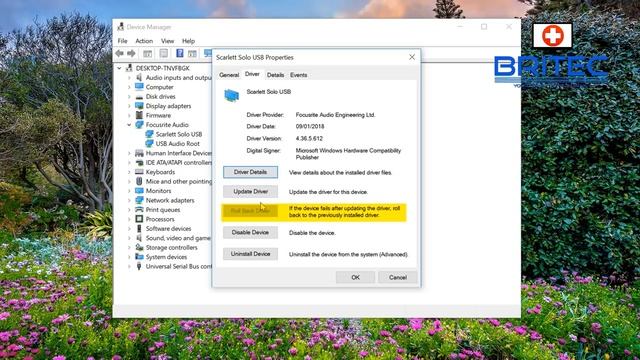640x360 pixels.
Task: Expand the Network adapters chevron
Action: coord(129,200)
